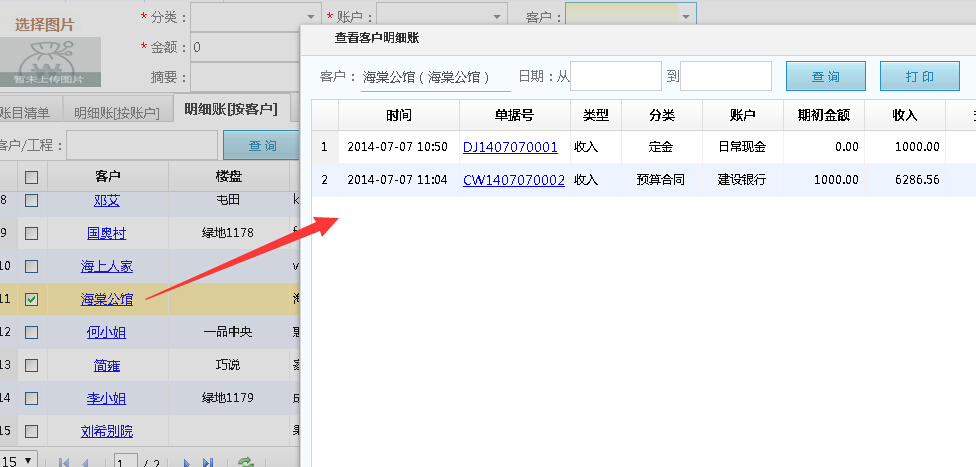Open customer link 海上人家
Image resolution: width=976 pixels, height=467 pixels.
107,266
